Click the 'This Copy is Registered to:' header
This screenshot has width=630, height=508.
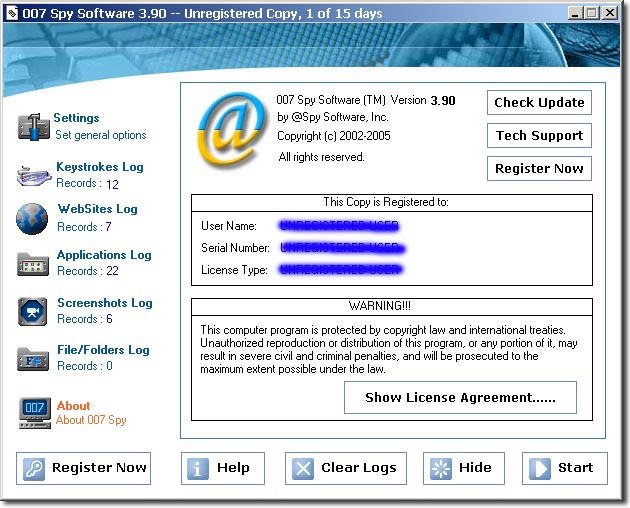click(386, 202)
